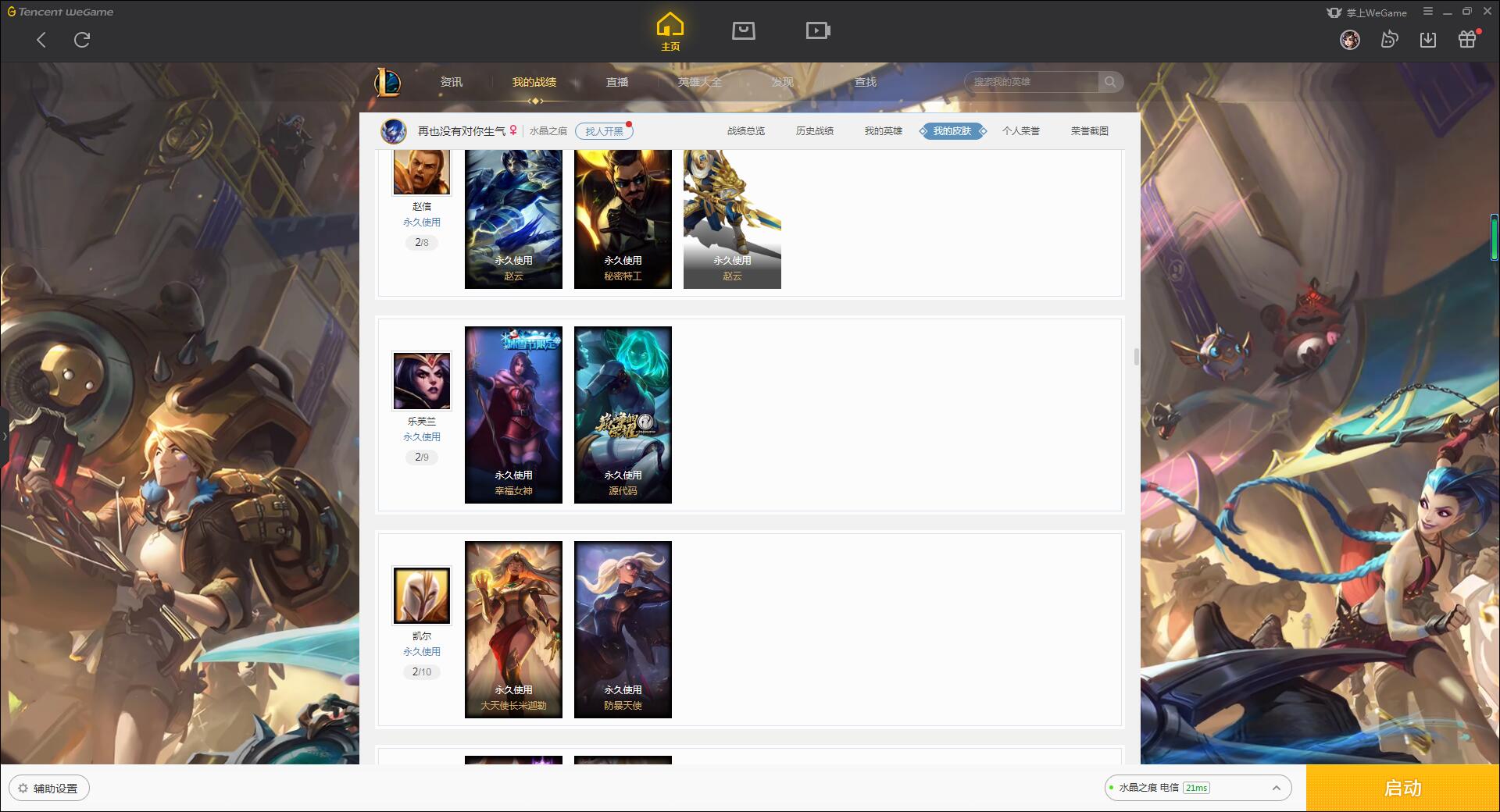Click the Tencent WeGame logo
Screen dimensions: 1500x812
[60, 12]
